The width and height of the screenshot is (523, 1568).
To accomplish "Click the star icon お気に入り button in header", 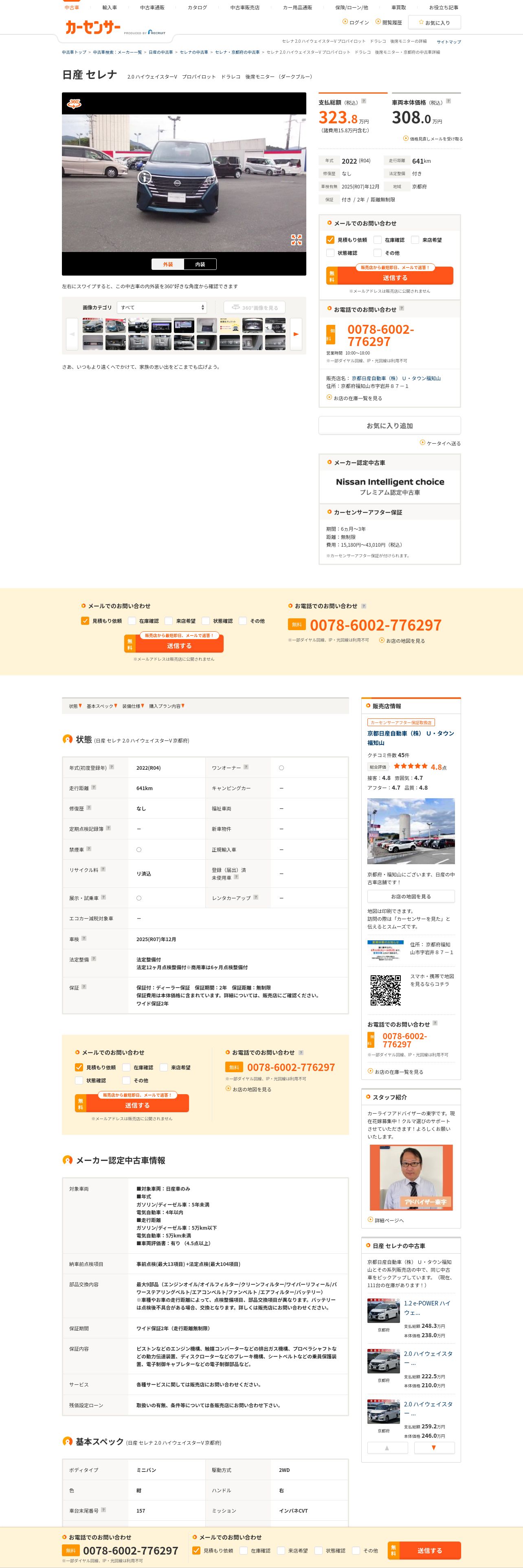I will 434,22.
